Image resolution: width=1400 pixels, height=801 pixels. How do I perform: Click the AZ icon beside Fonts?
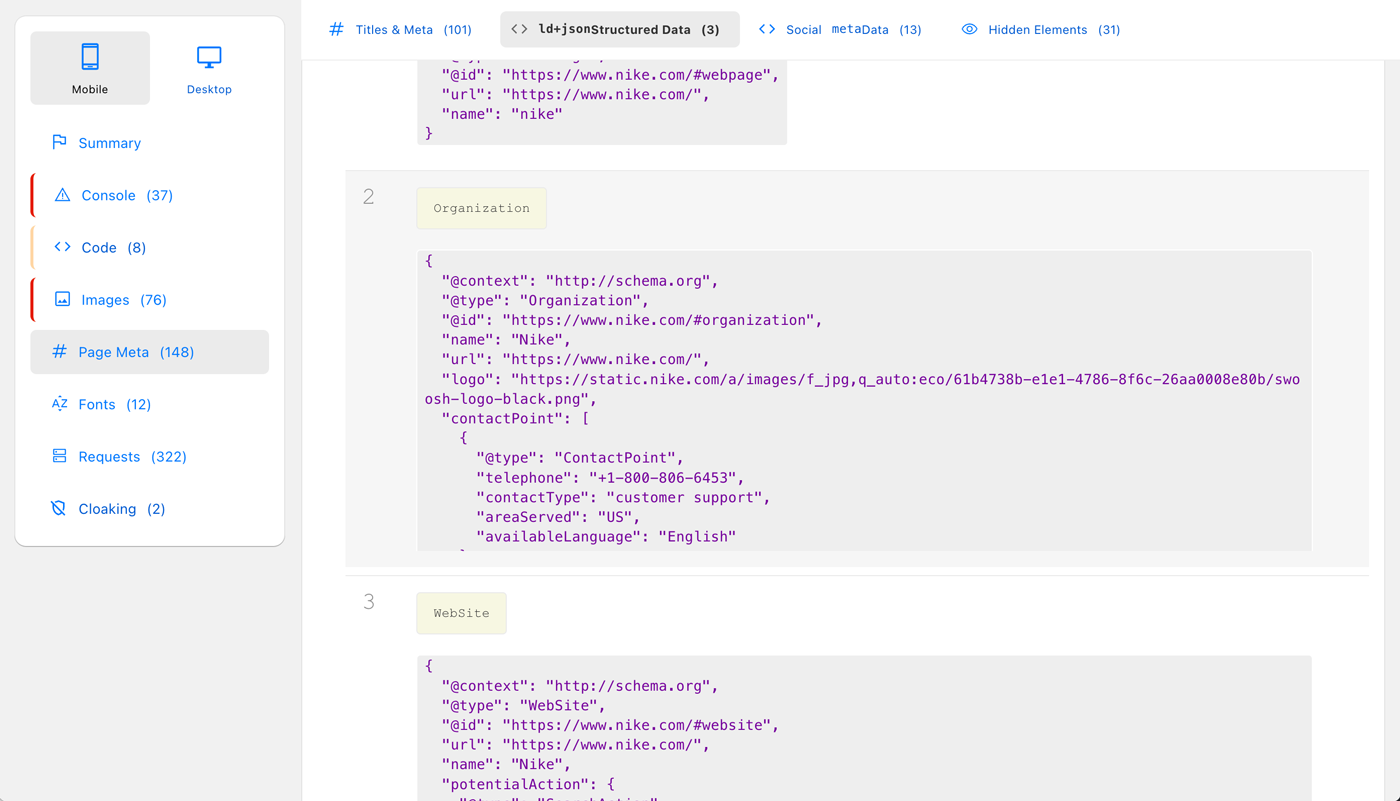click(59, 404)
